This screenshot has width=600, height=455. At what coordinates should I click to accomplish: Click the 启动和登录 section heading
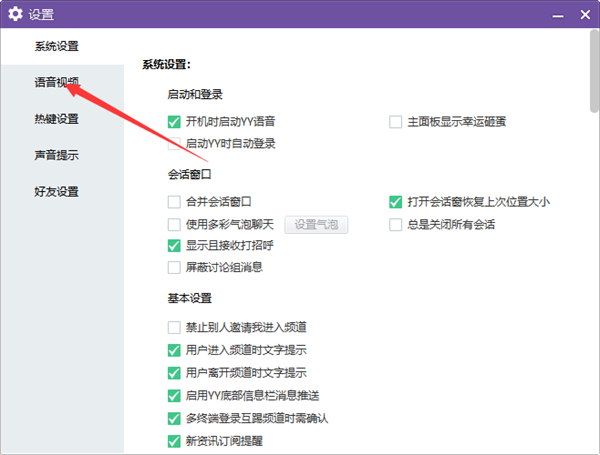195,94
